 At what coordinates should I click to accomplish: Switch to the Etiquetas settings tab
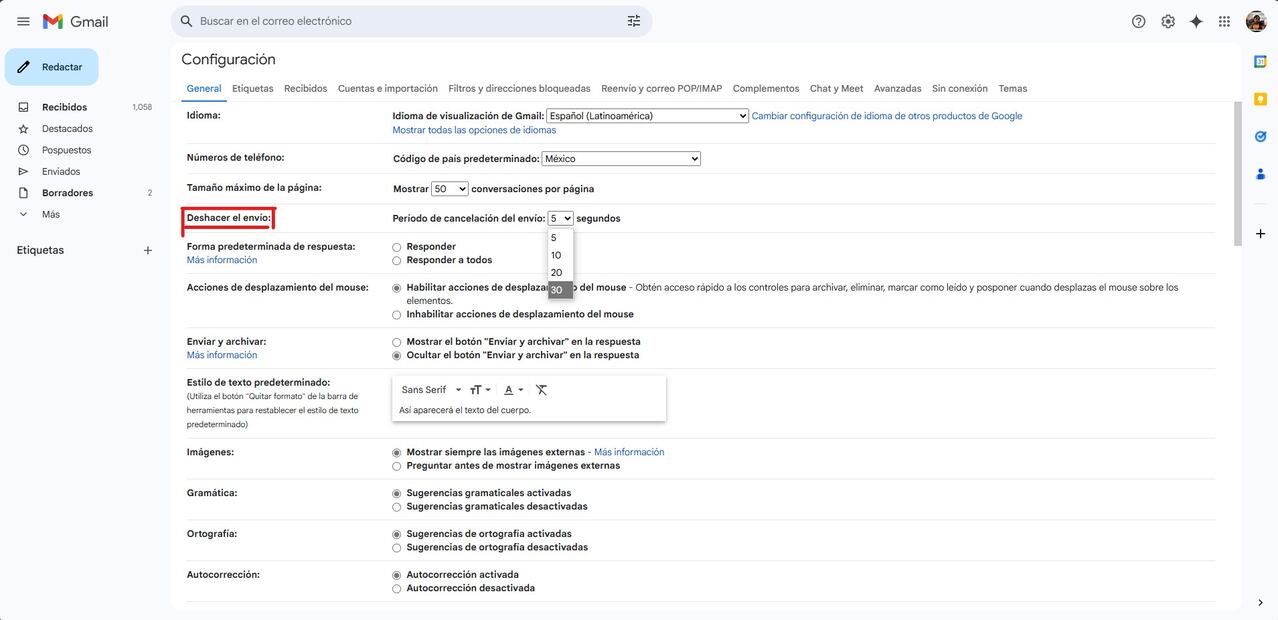coord(252,89)
